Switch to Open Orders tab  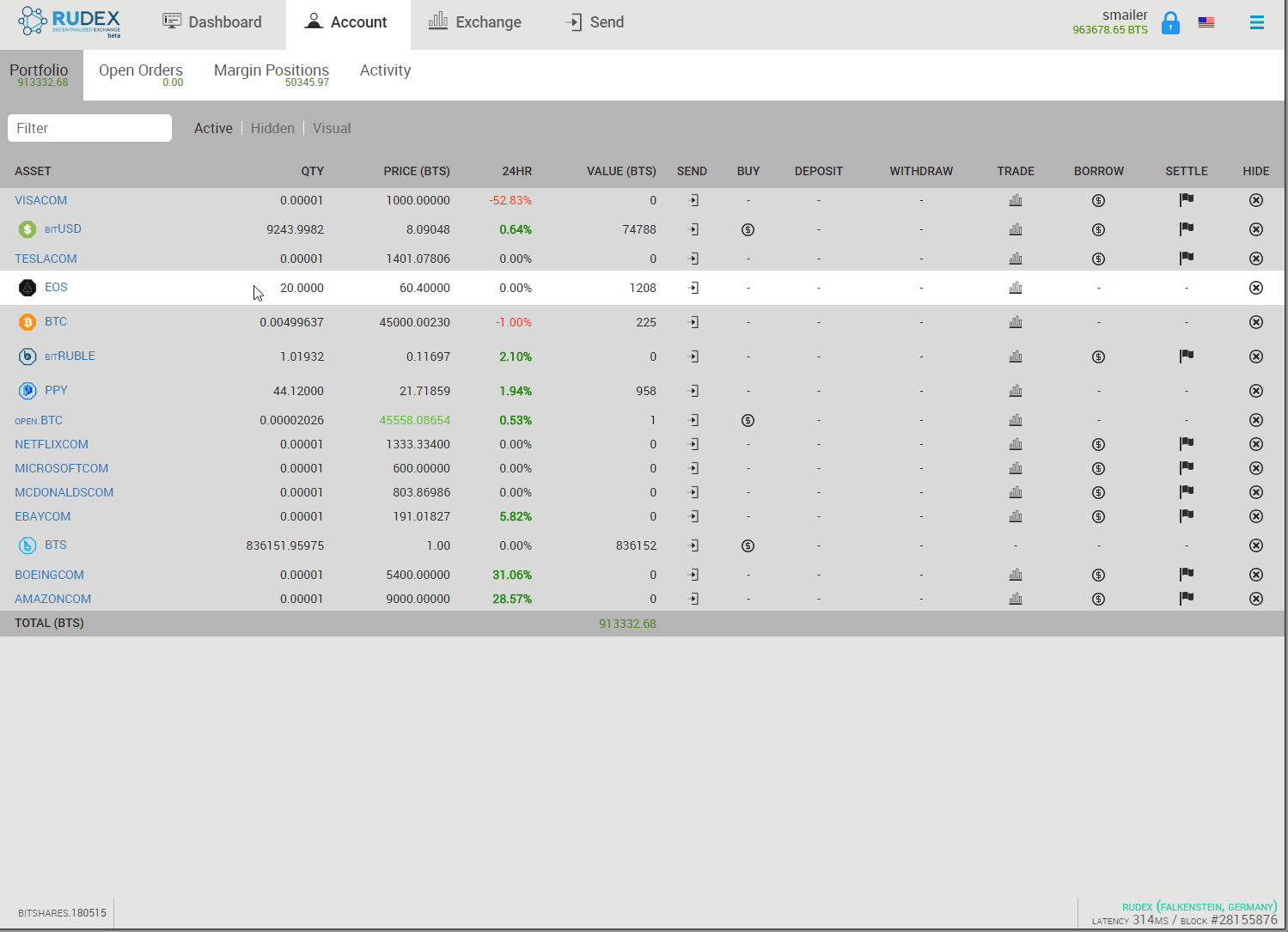[141, 75]
